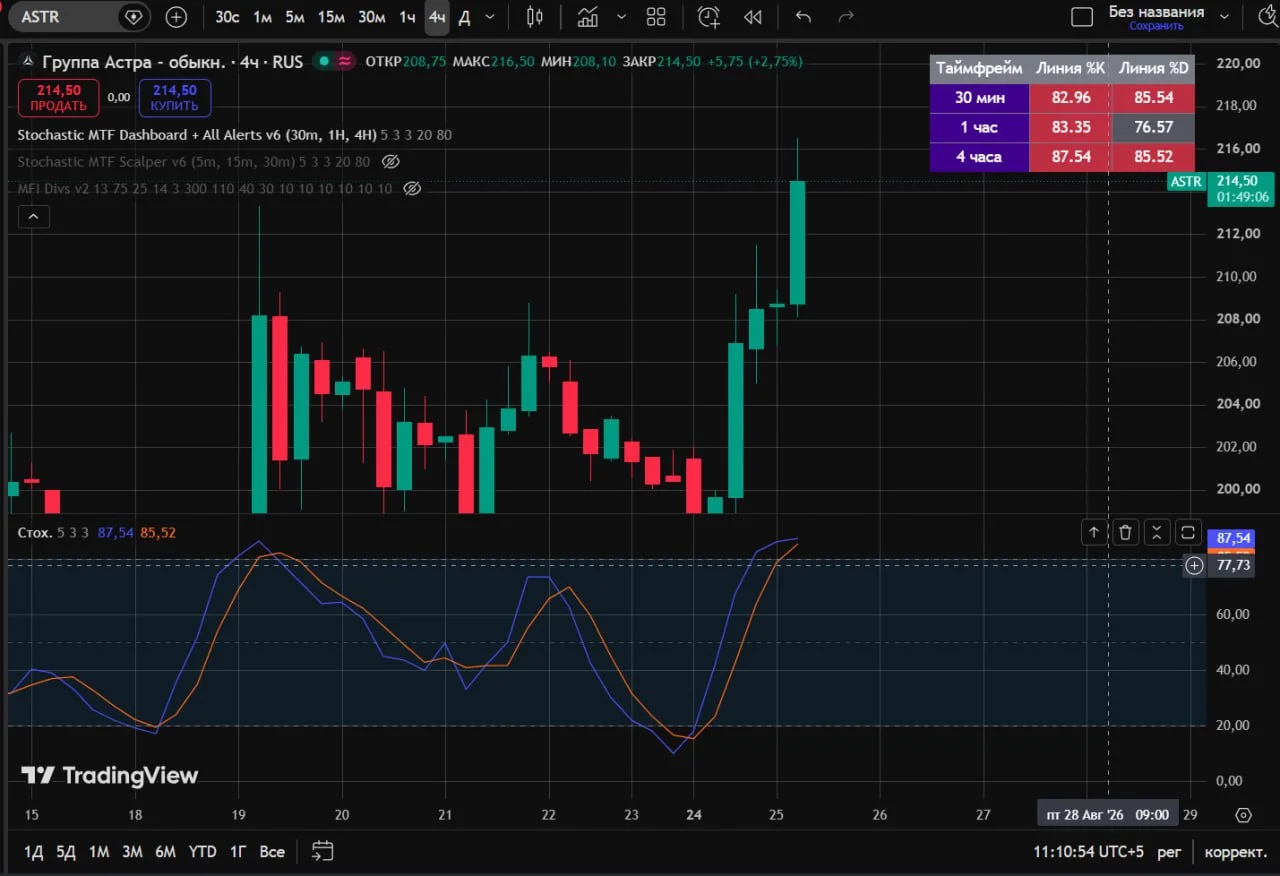Viewport: 1280px width, 876px height.
Task: Open the layout setup square icon
Action: point(1082,17)
